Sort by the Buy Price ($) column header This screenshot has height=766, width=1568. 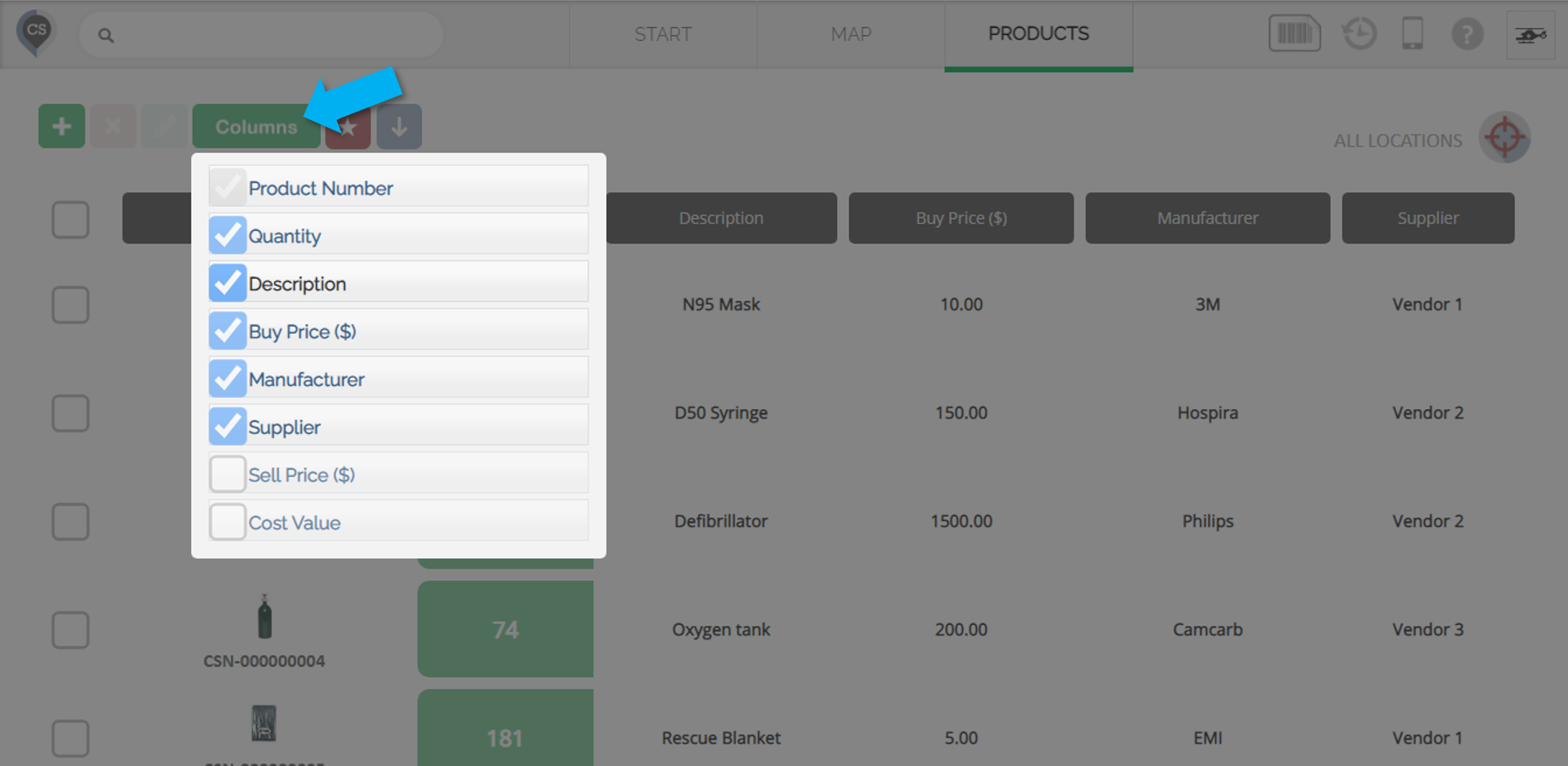pos(961,217)
